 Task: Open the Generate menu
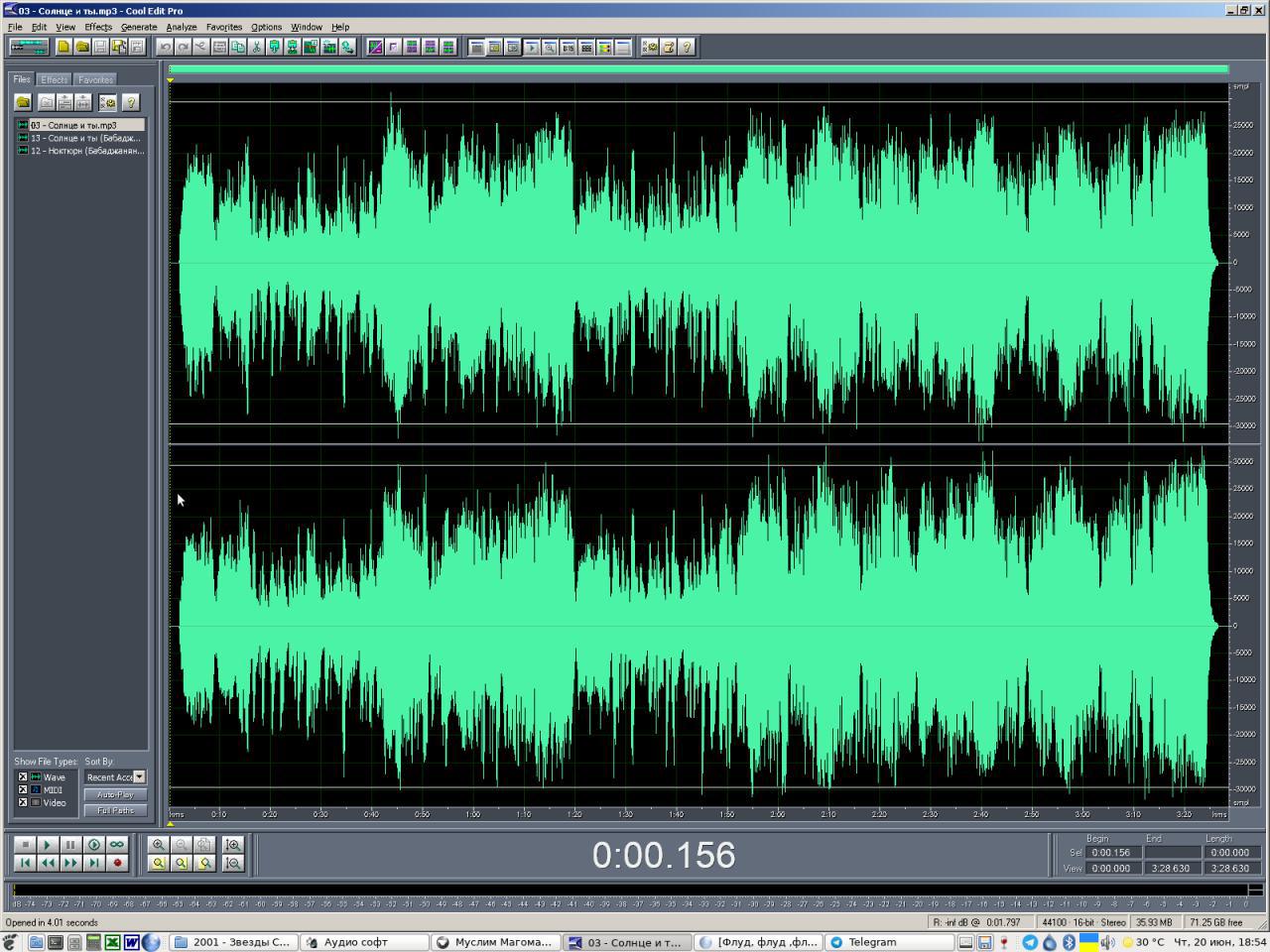click(x=139, y=27)
